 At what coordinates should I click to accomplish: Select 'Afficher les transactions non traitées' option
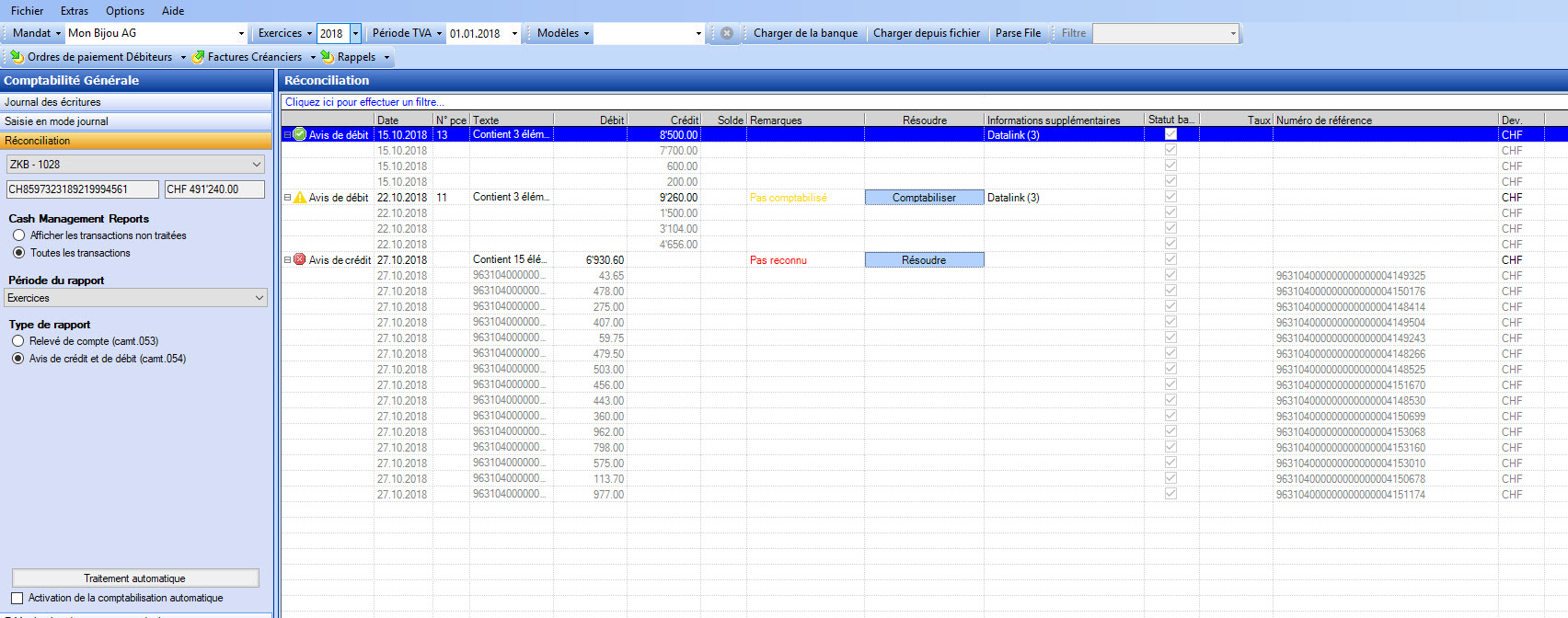18,235
